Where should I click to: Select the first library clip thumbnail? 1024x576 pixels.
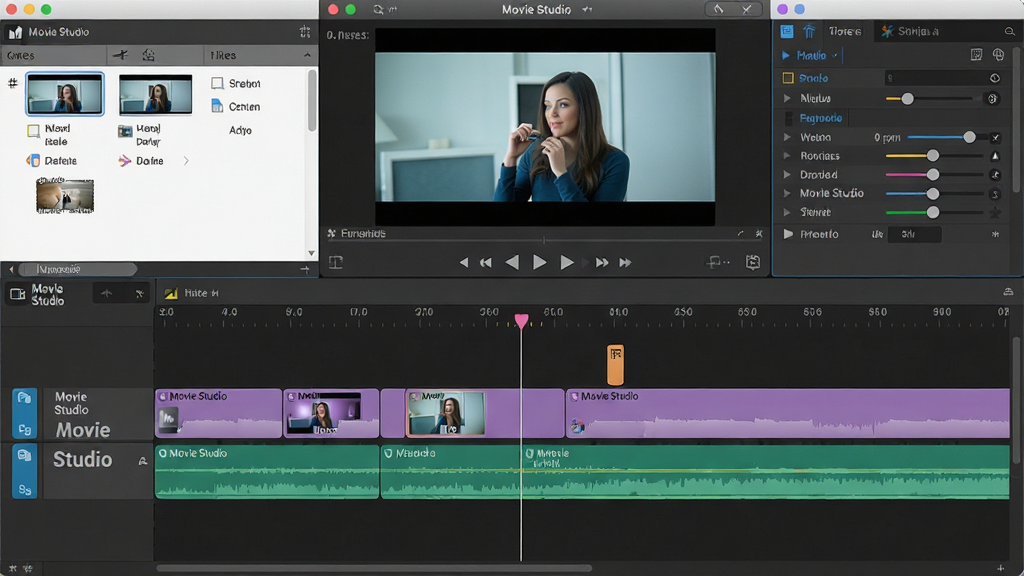(x=65, y=94)
